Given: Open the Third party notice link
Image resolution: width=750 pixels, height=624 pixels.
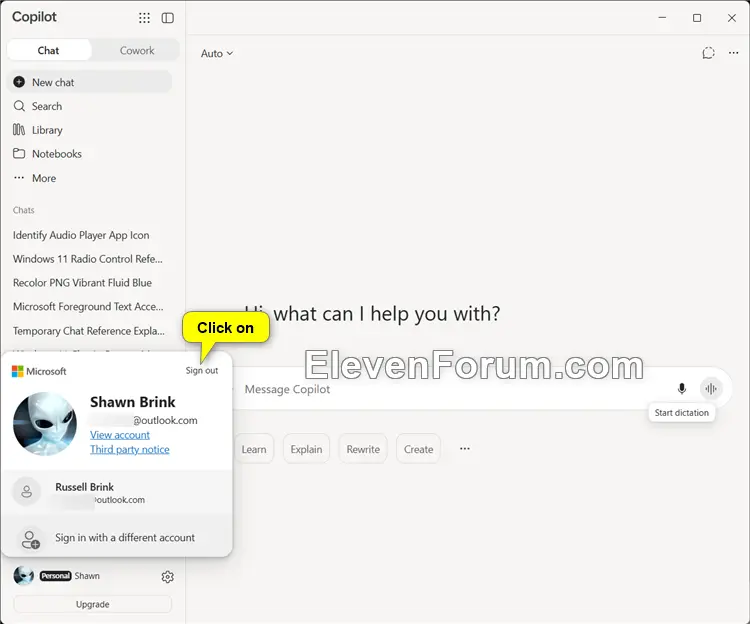Looking at the screenshot, I should 130,449.
